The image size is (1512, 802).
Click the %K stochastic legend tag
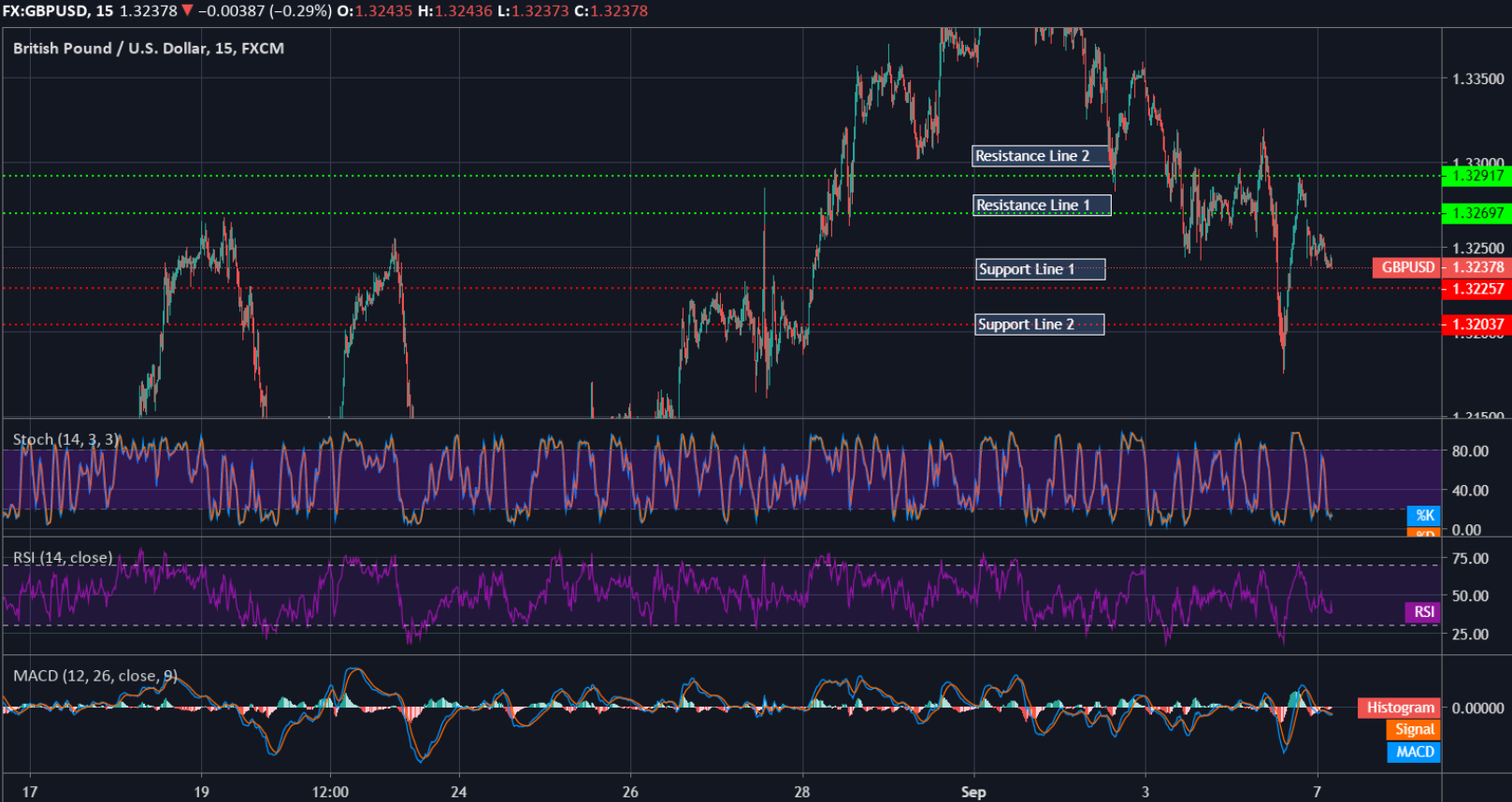coord(1424,515)
